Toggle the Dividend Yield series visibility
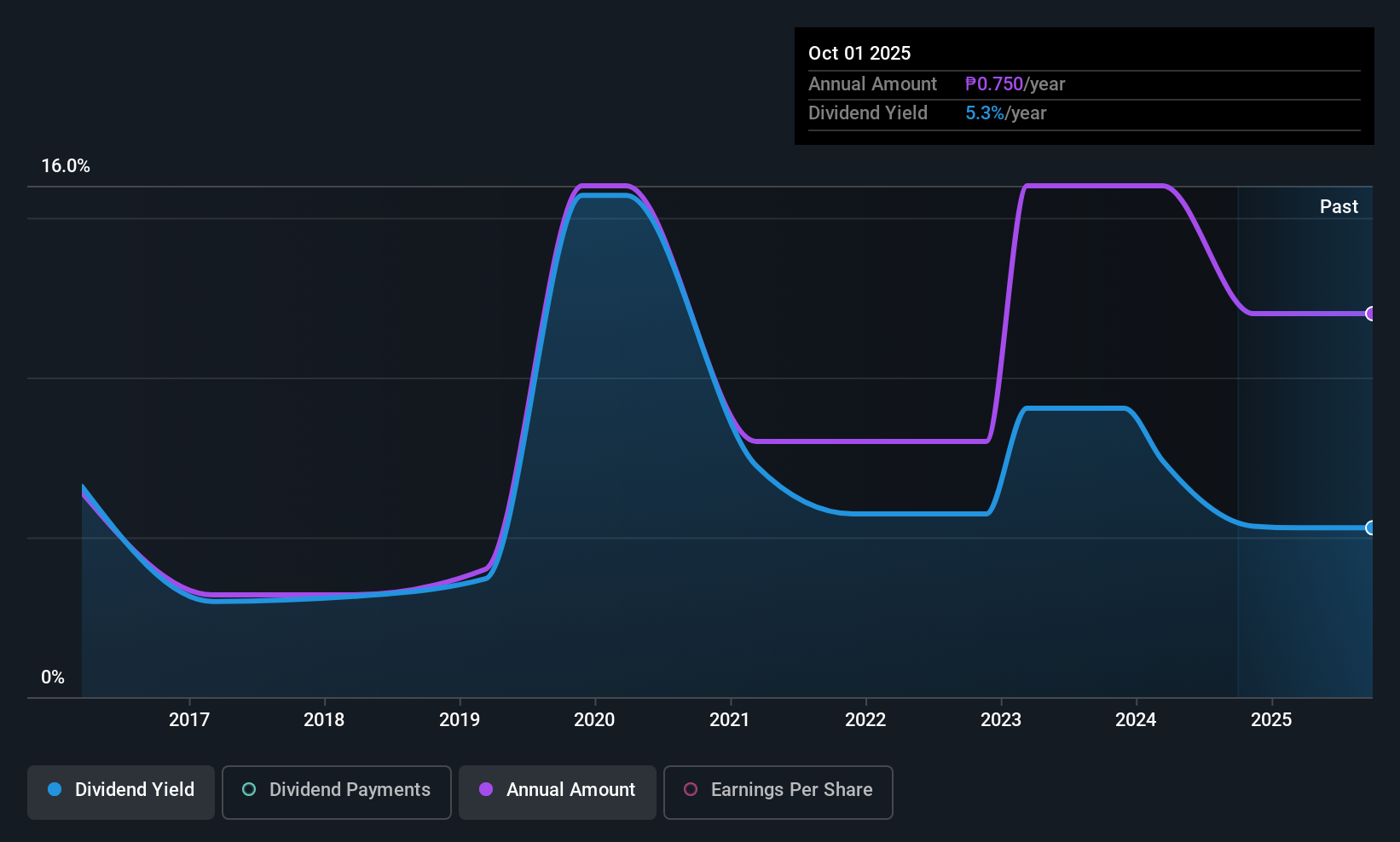Image resolution: width=1400 pixels, height=842 pixels. [120, 790]
